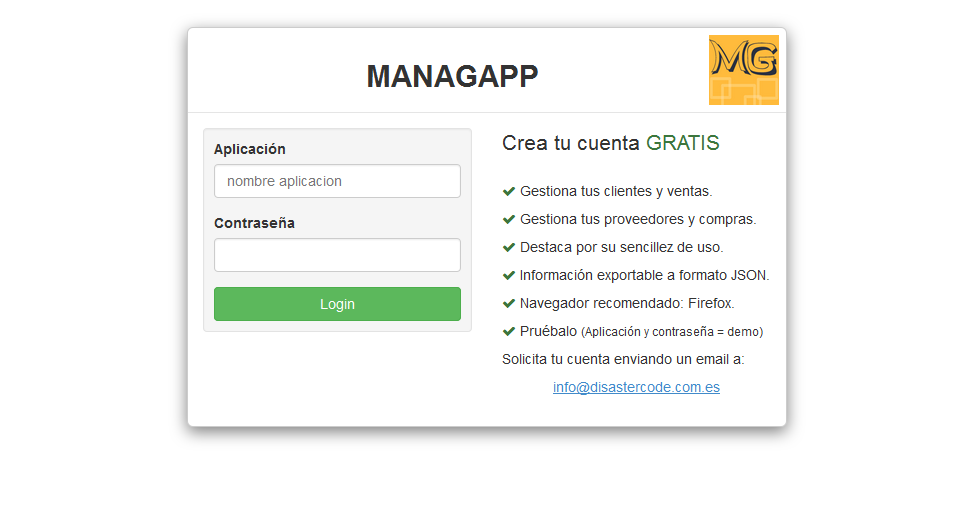
Task: Click the 'Contraseña' field label
Action: pyautogui.click(x=254, y=223)
